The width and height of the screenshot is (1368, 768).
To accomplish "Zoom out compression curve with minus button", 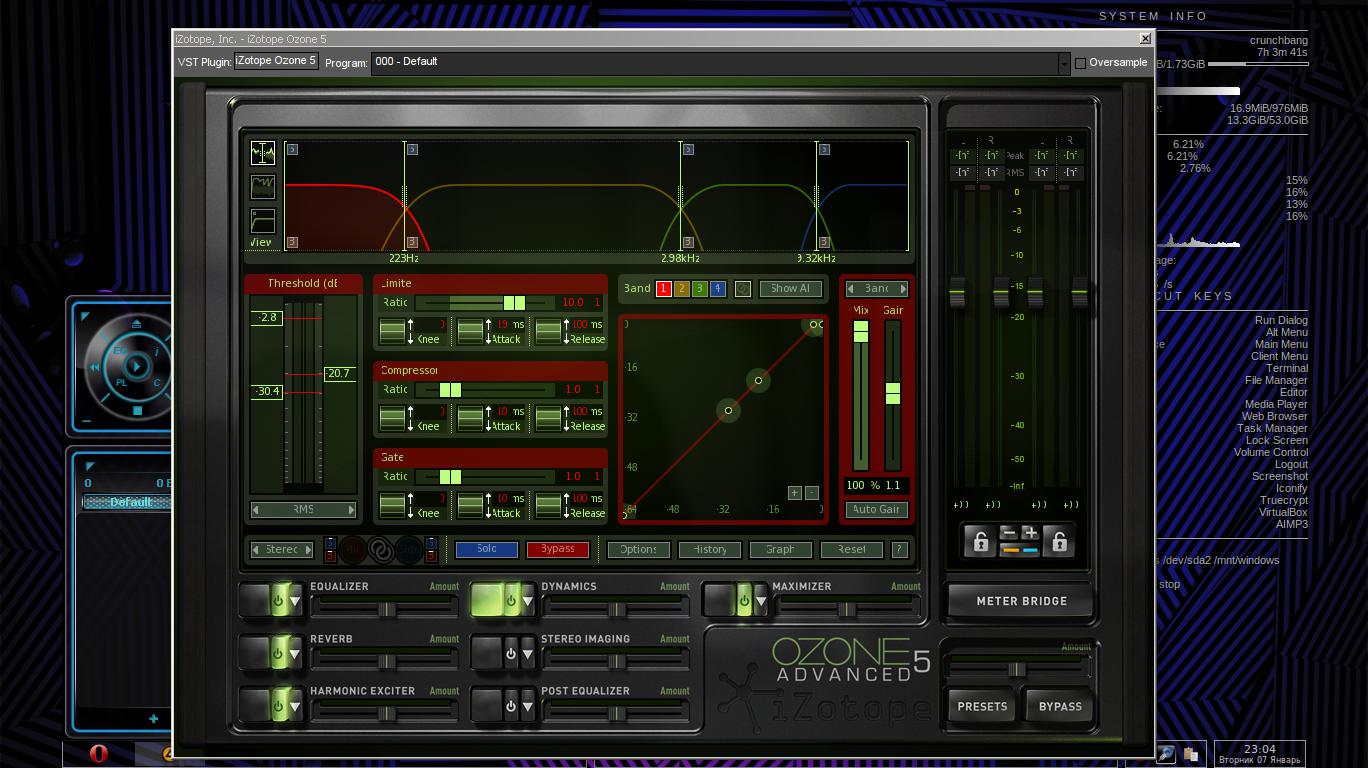I will coord(812,493).
